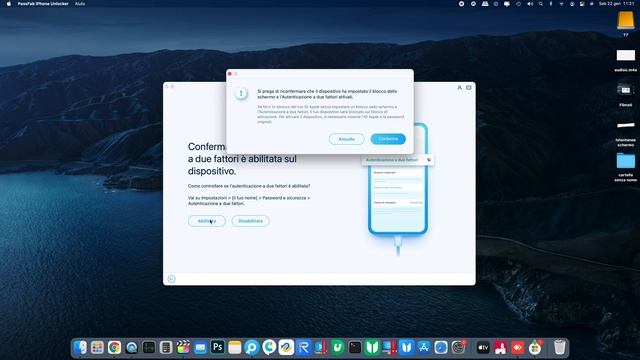This screenshot has height=360, width=640.
Task: Select the orange external drive desktop icon
Action: (625, 20)
